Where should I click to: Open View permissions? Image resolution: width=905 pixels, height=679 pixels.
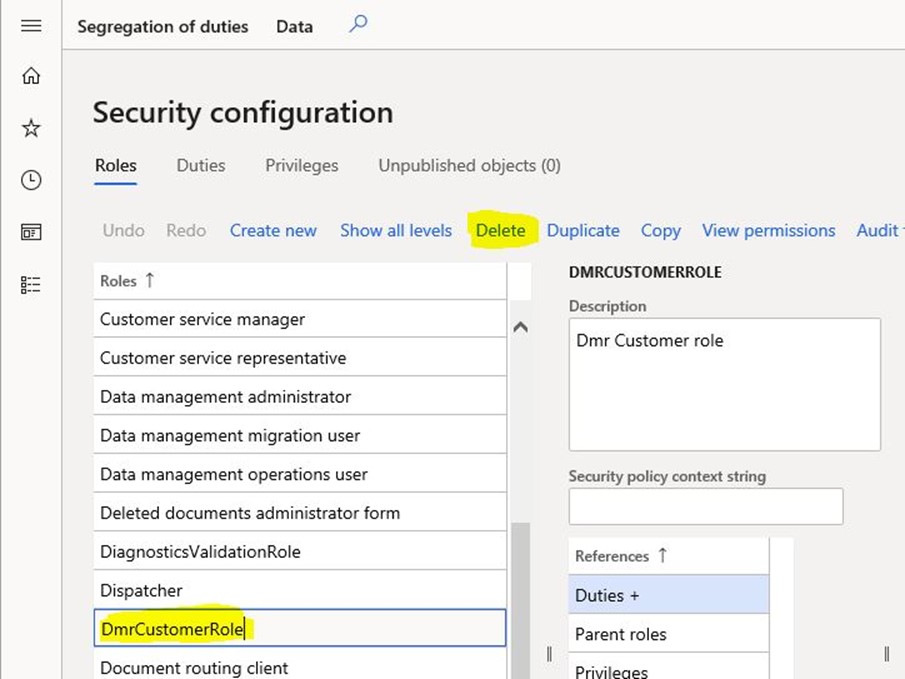click(x=769, y=230)
